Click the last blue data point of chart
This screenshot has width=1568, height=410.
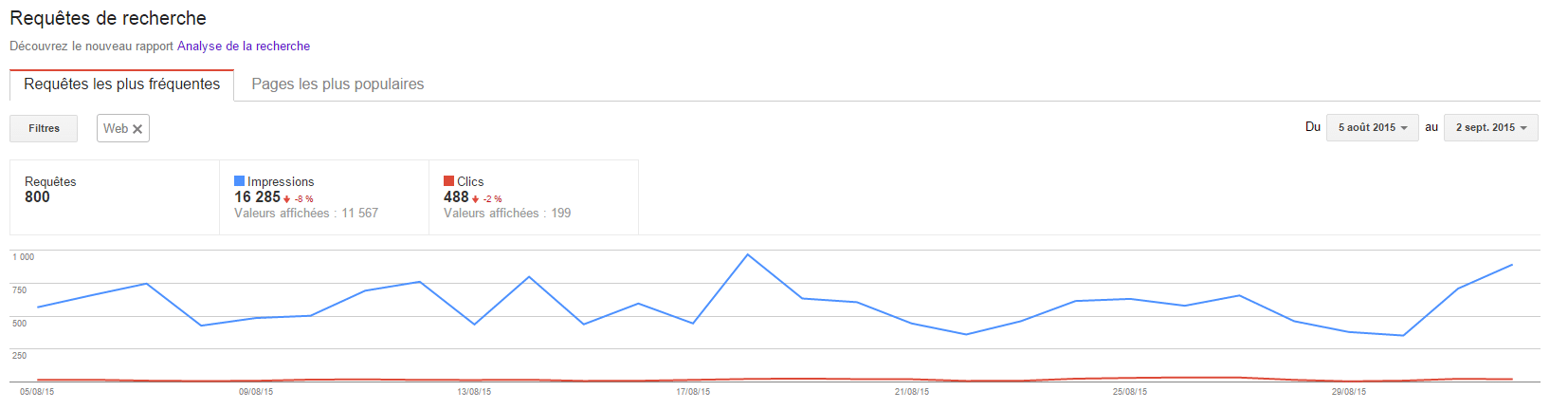tap(1512, 265)
